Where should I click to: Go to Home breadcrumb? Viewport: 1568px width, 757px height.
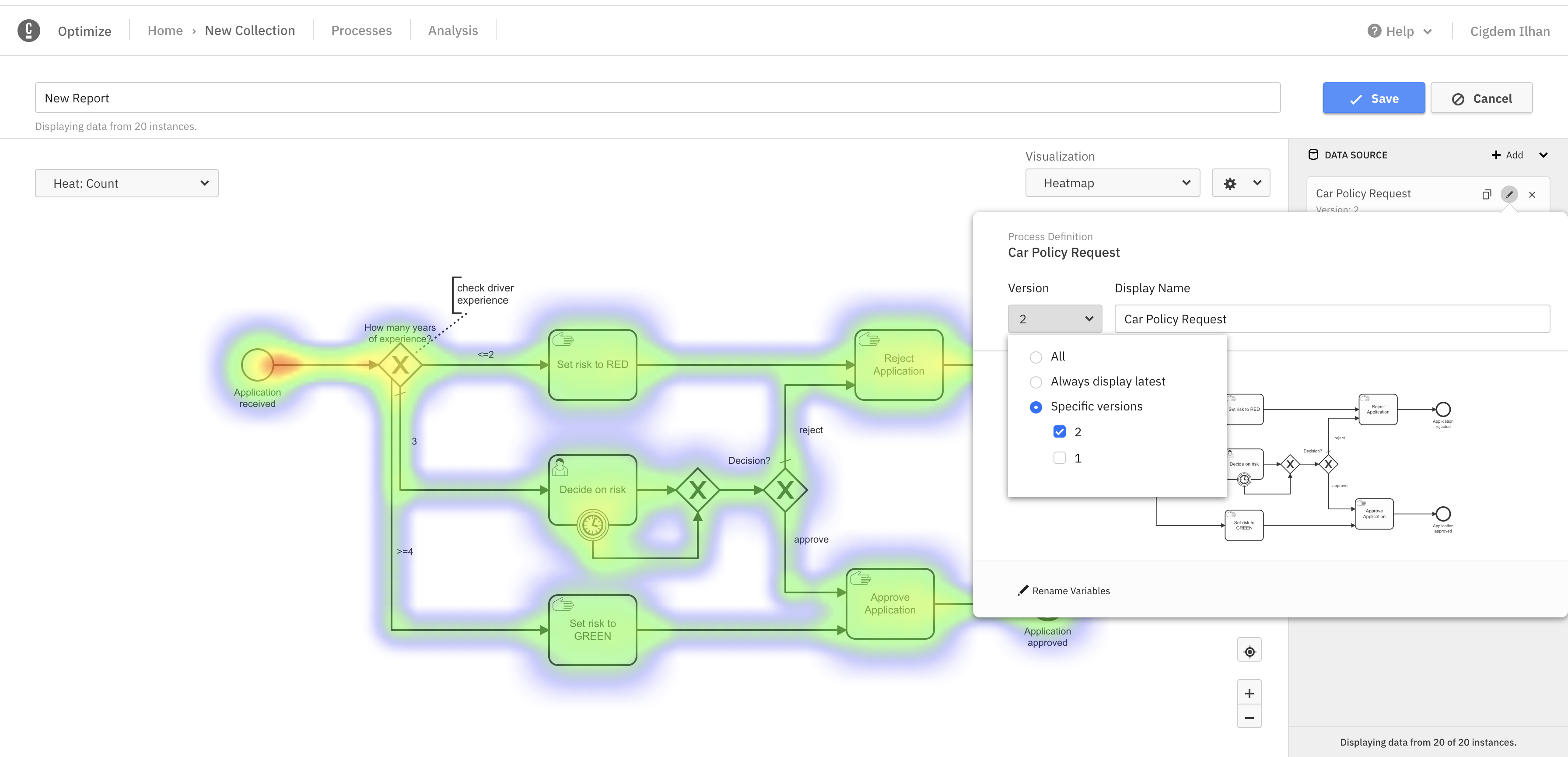165,31
